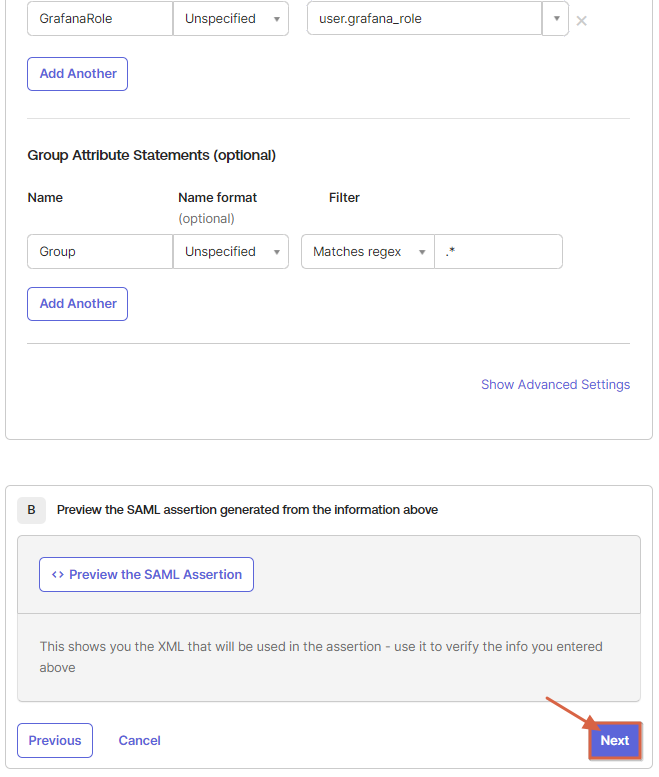This screenshot has width=659, height=777.
Task: Click the code icon on Preview SAML Assertion
Action: point(58,575)
